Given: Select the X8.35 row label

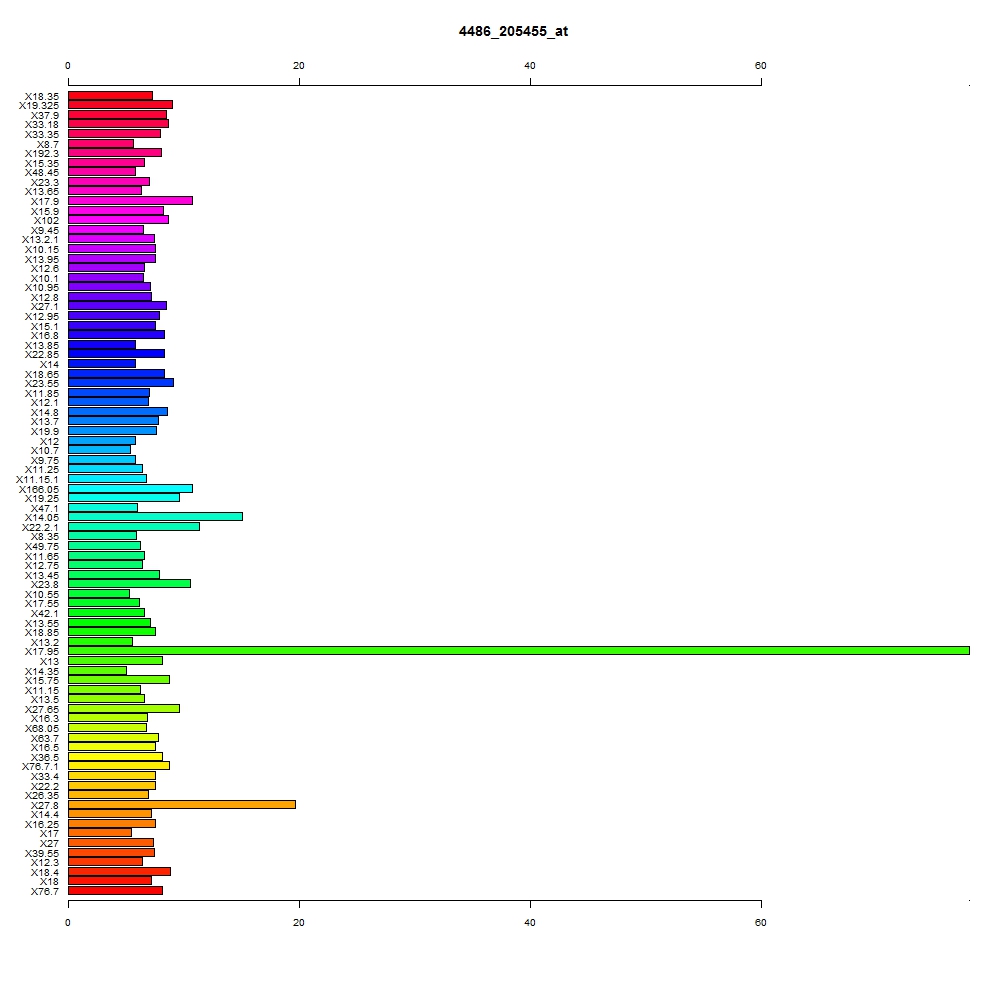Looking at the screenshot, I should [45, 536].
